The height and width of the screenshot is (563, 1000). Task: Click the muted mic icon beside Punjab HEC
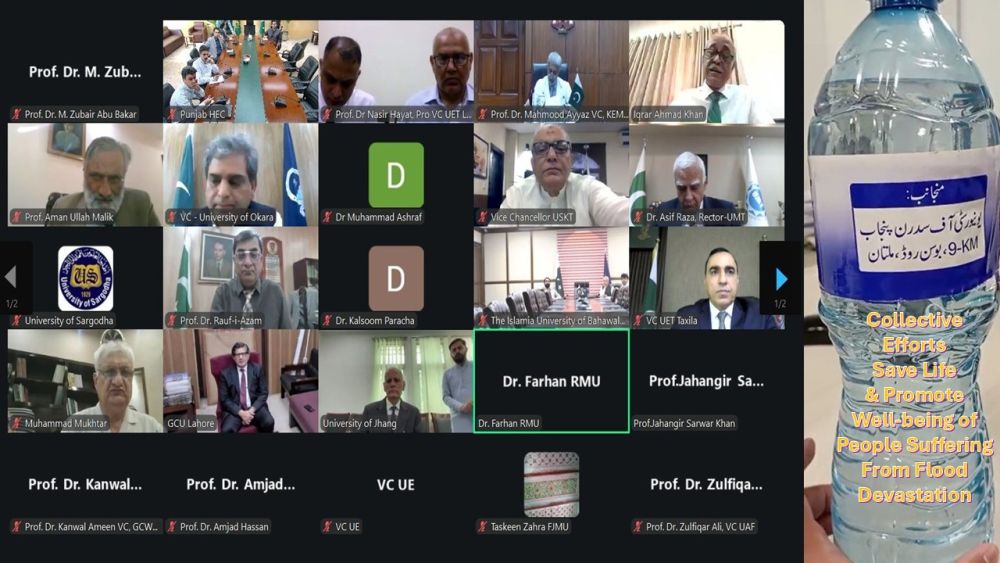172,114
